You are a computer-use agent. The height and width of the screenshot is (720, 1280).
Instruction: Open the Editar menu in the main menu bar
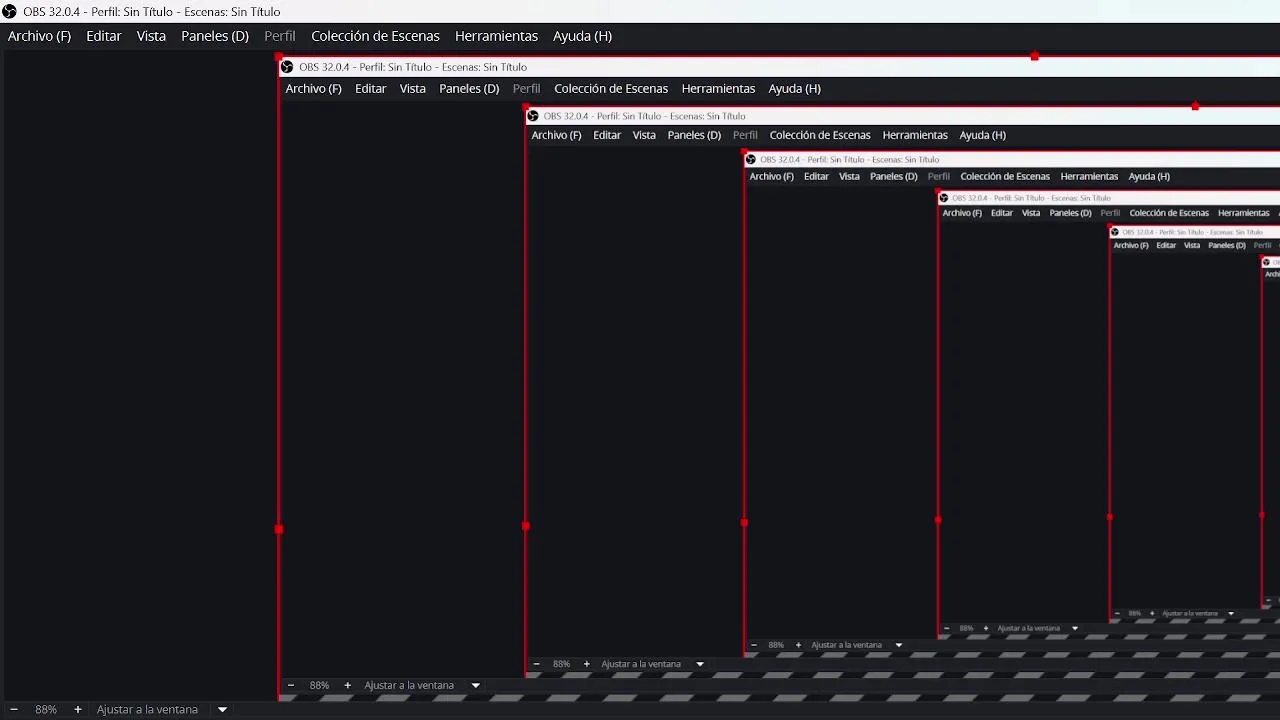(x=104, y=36)
